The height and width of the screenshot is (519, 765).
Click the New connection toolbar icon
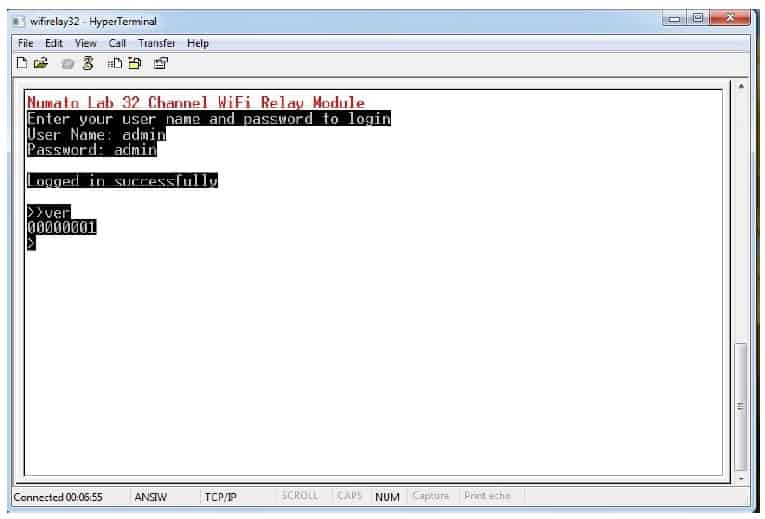click(x=24, y=63)
